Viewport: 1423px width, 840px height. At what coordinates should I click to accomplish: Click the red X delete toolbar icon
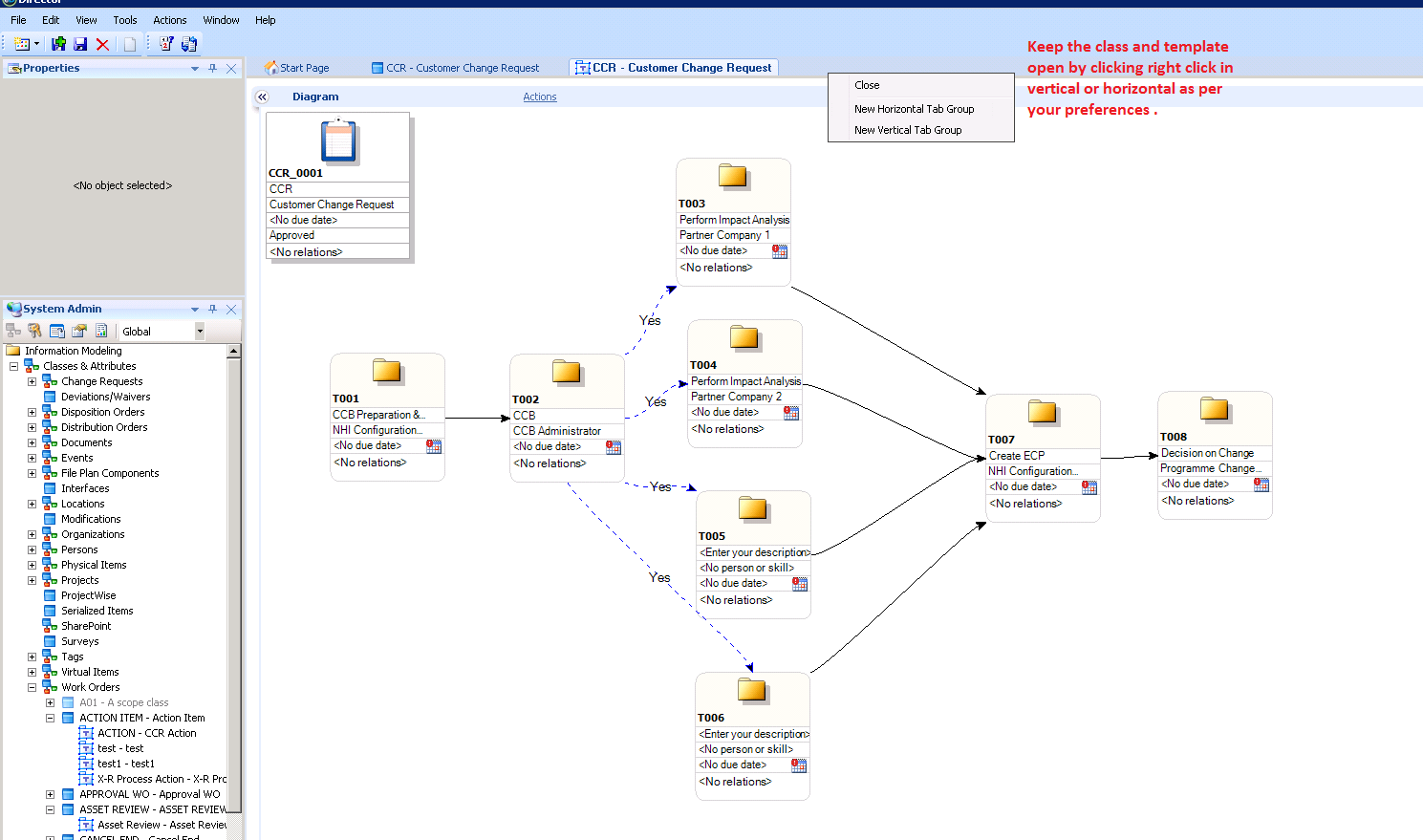coord(102,44)
